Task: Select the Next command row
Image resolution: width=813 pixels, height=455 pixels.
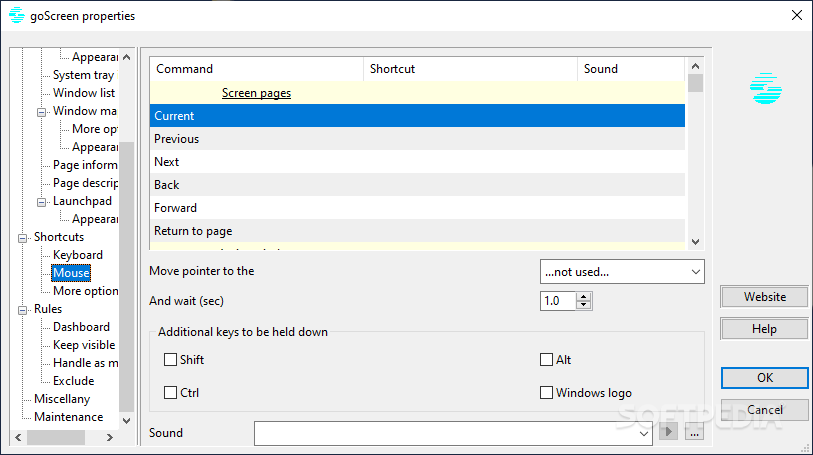Action: 417,162
